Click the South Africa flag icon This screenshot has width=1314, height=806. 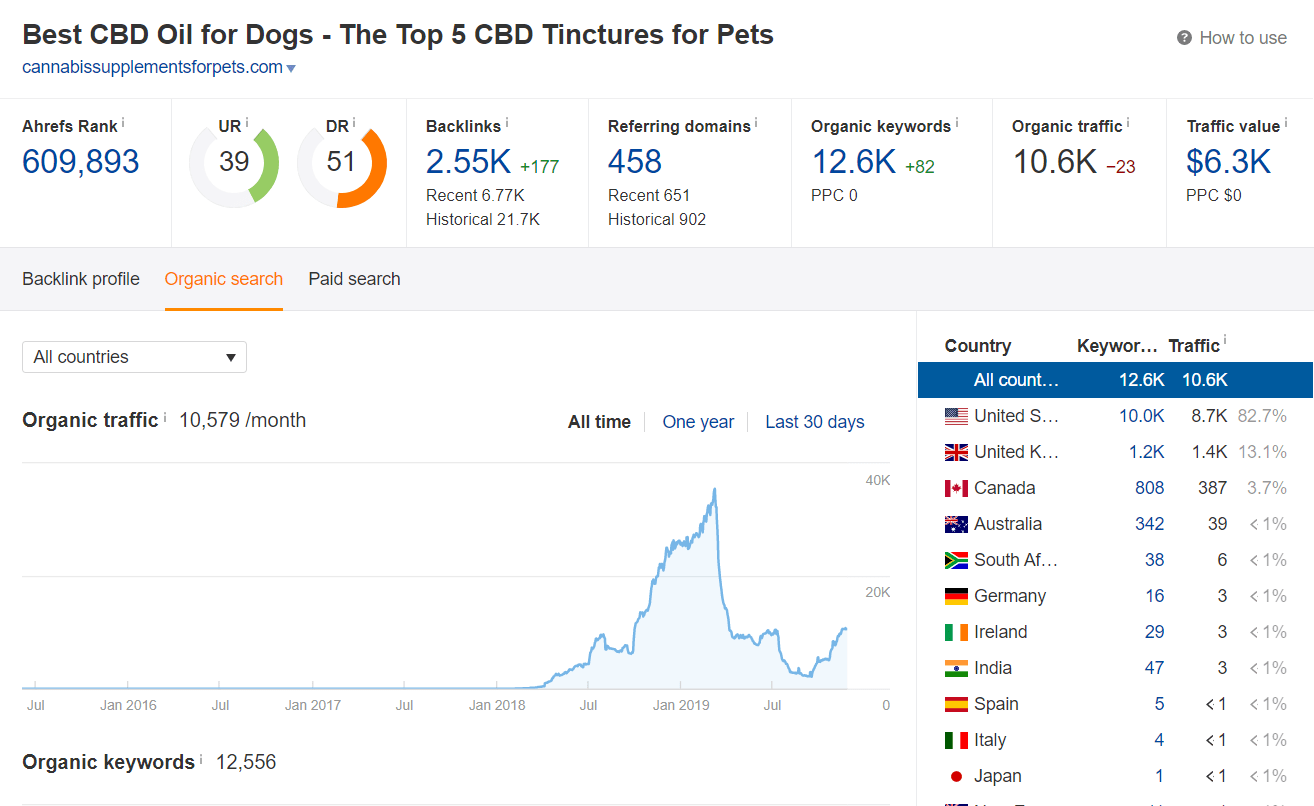[x=956, y=560]
